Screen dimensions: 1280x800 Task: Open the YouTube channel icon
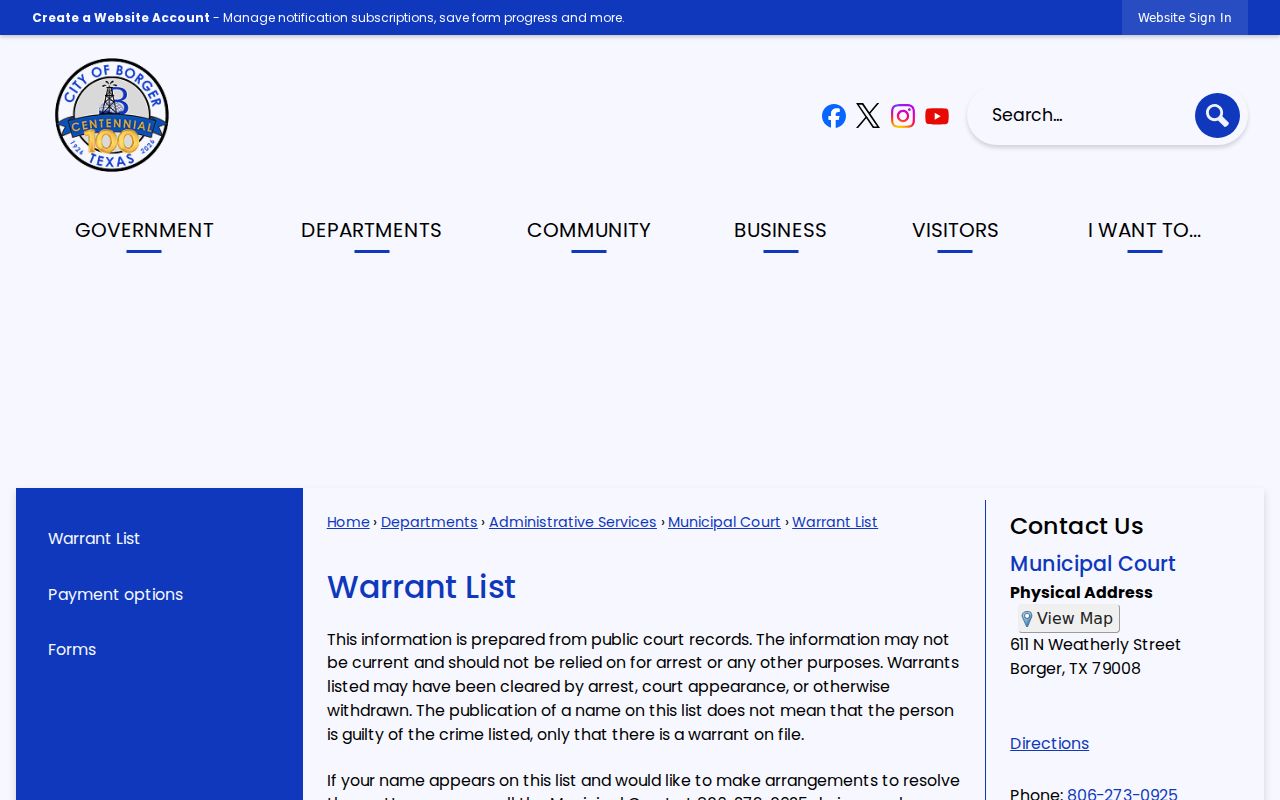937,116
